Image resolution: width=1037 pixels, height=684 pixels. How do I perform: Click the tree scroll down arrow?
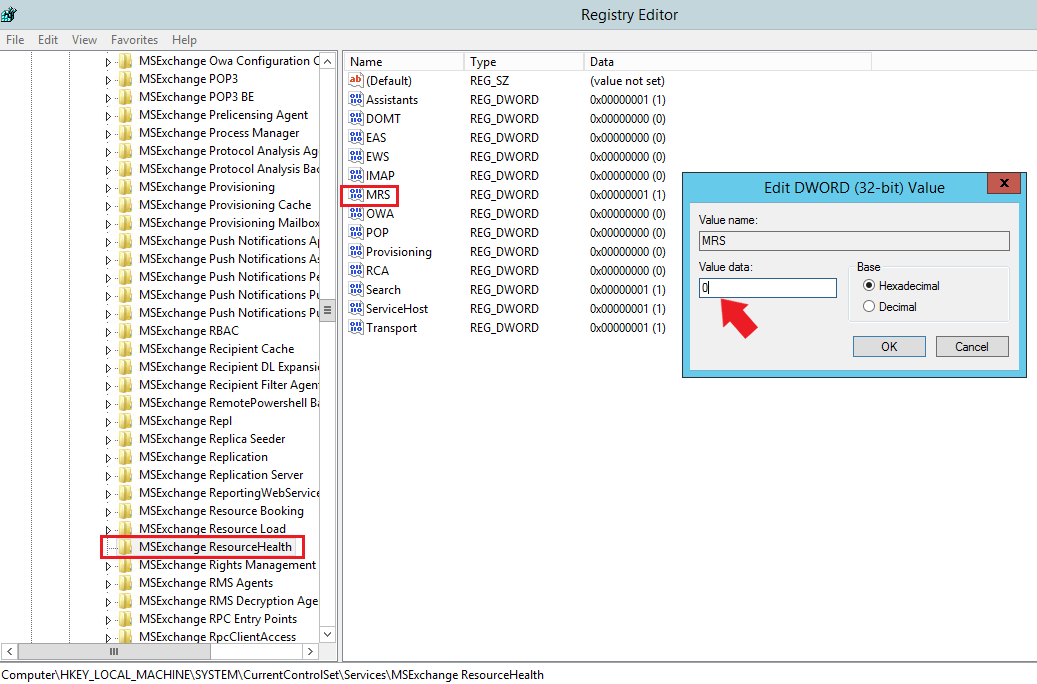click(327, 634)
